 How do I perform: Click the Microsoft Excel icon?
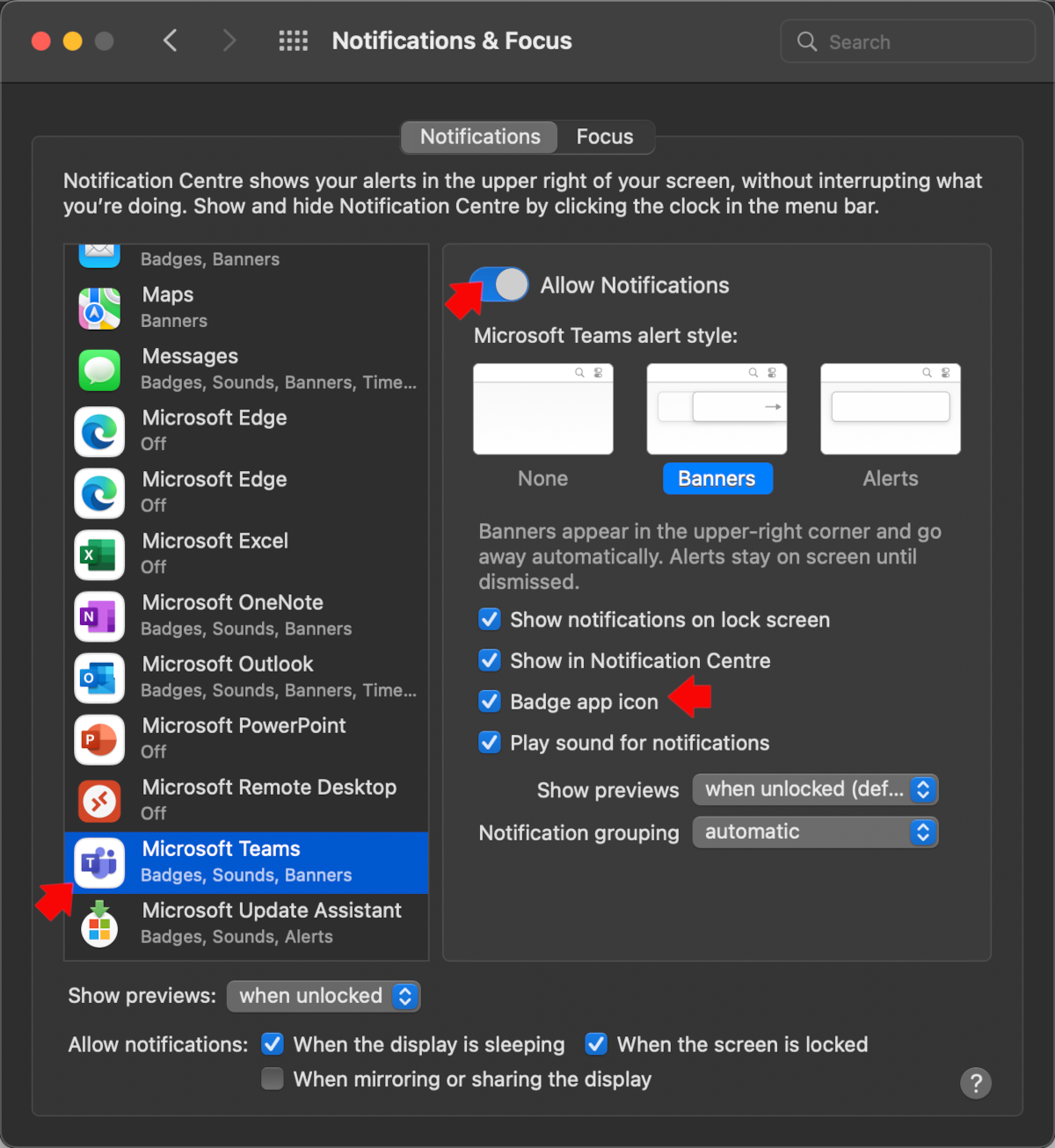[x=99, y=555]
